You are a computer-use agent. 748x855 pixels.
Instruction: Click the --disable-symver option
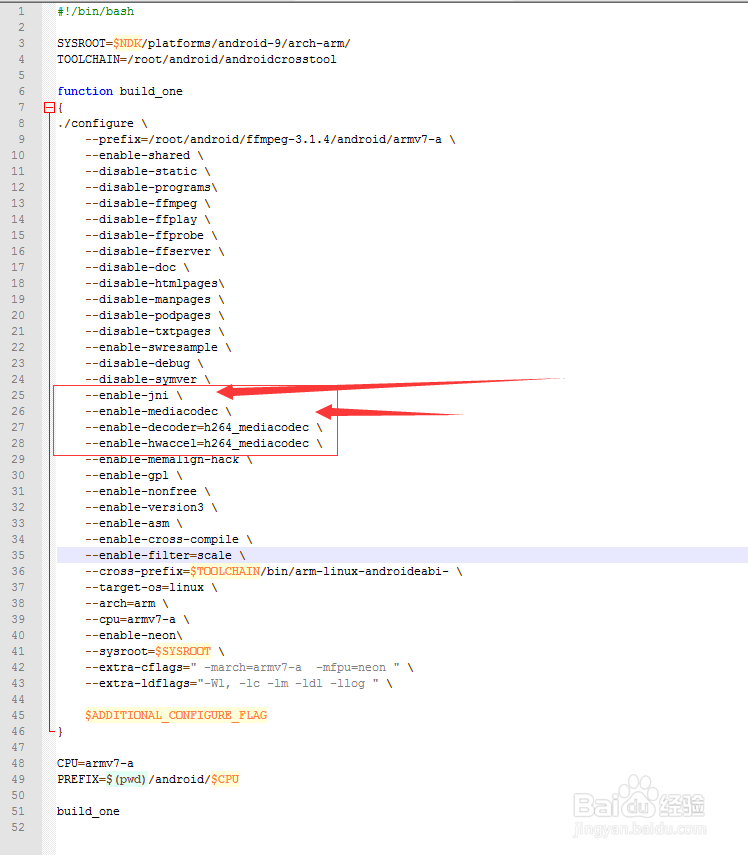pos(147,379)
